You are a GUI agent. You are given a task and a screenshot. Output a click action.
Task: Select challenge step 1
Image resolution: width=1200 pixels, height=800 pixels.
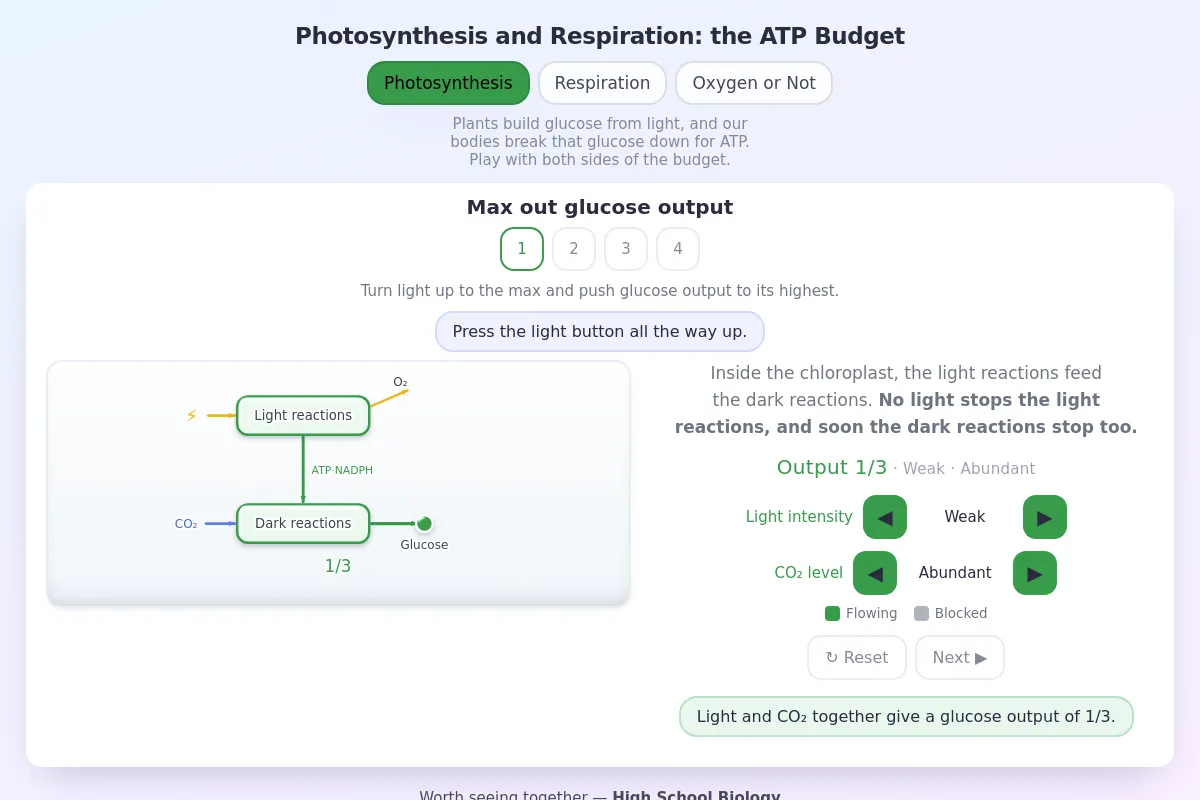522,249
